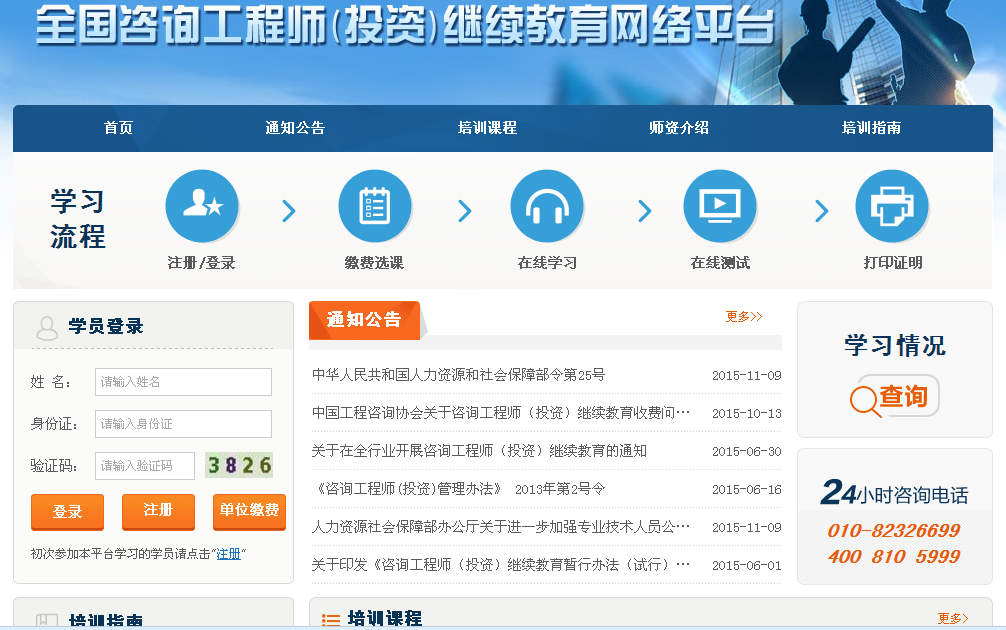Expand 更多 link in 通知公告 section
The image size is (1006, 630).
pyautogui.click(x=743, y=317)
